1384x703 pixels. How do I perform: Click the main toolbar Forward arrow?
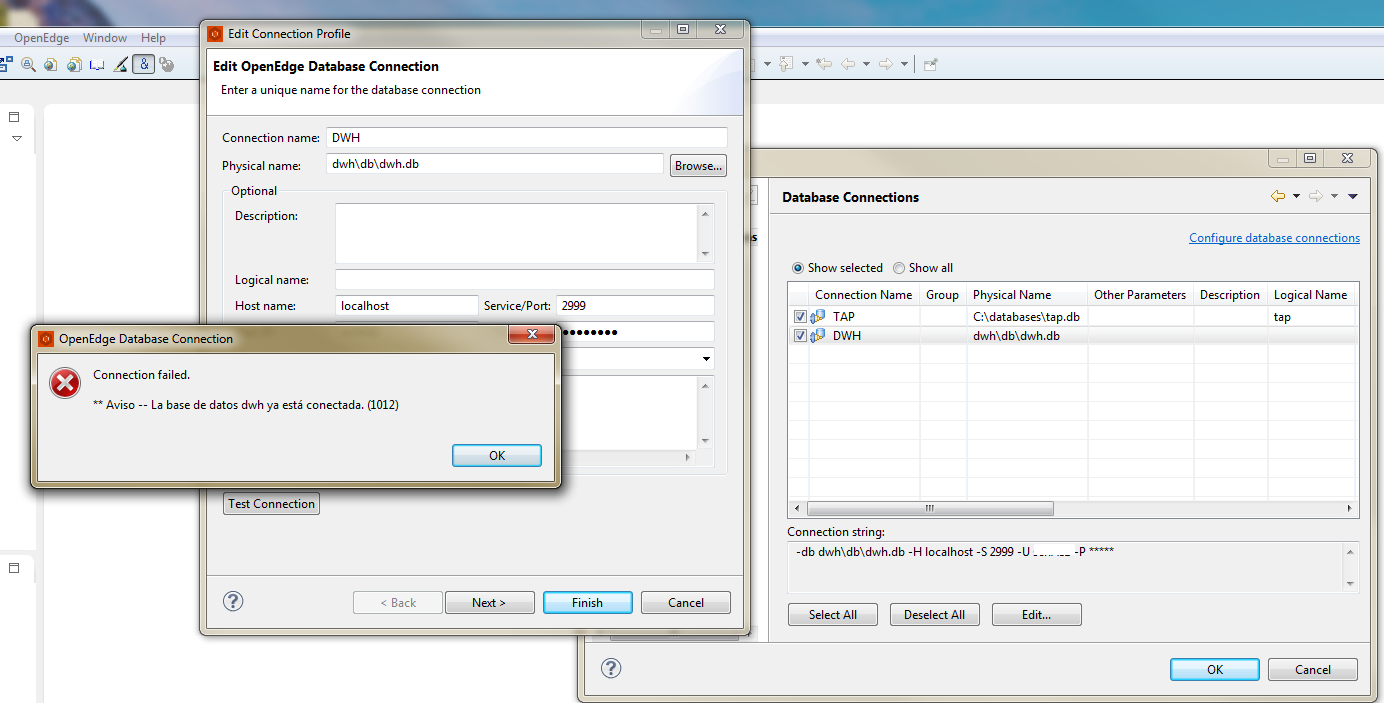click(886, 64)
